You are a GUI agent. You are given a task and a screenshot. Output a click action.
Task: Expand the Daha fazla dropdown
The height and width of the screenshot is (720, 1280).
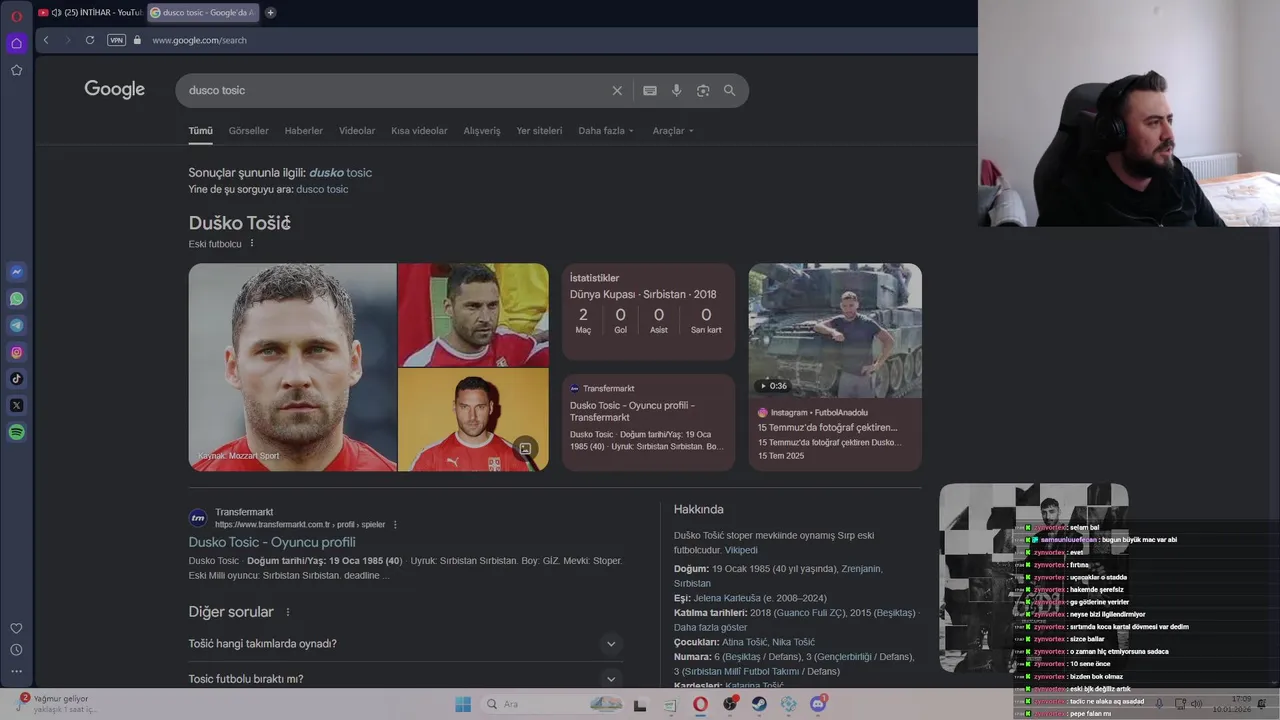click(606, 131)
